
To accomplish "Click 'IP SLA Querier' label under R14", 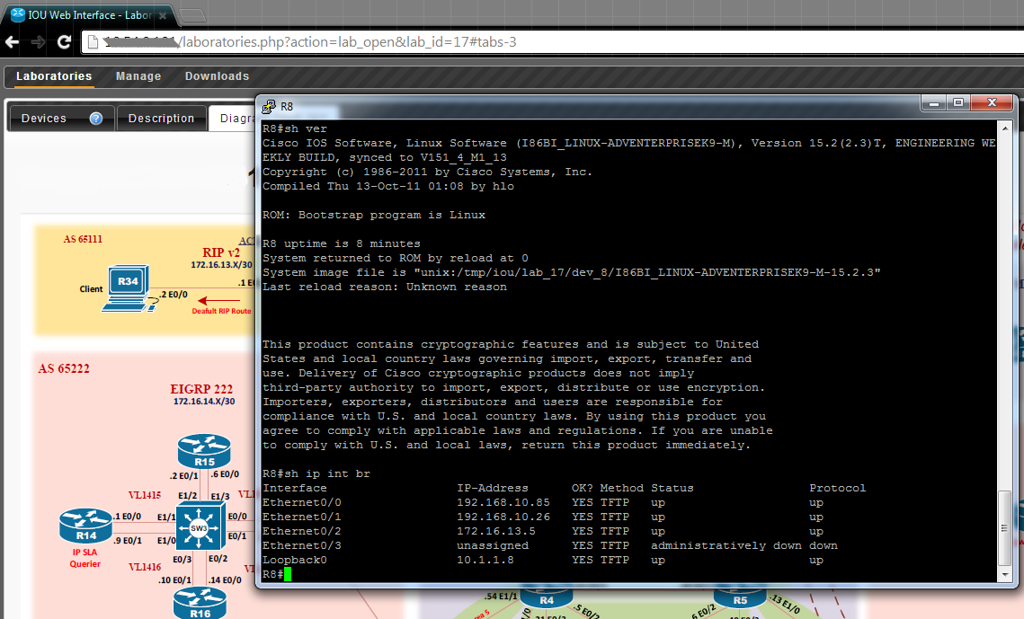I will [85, 558].
